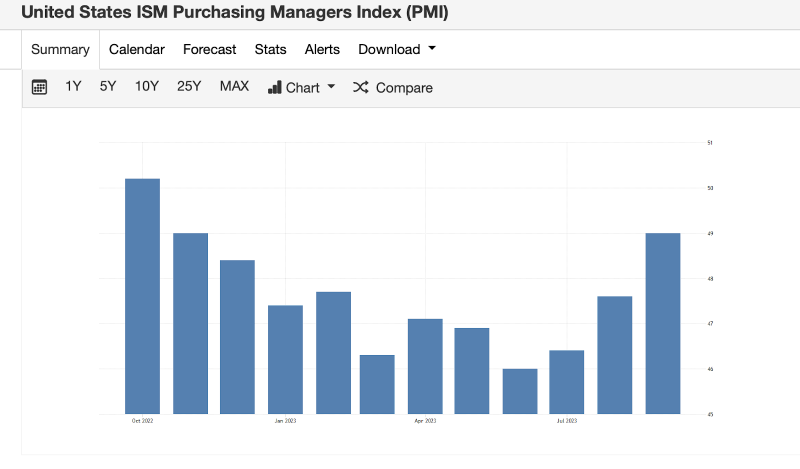Open the calendar date range icon

[39, 87]
